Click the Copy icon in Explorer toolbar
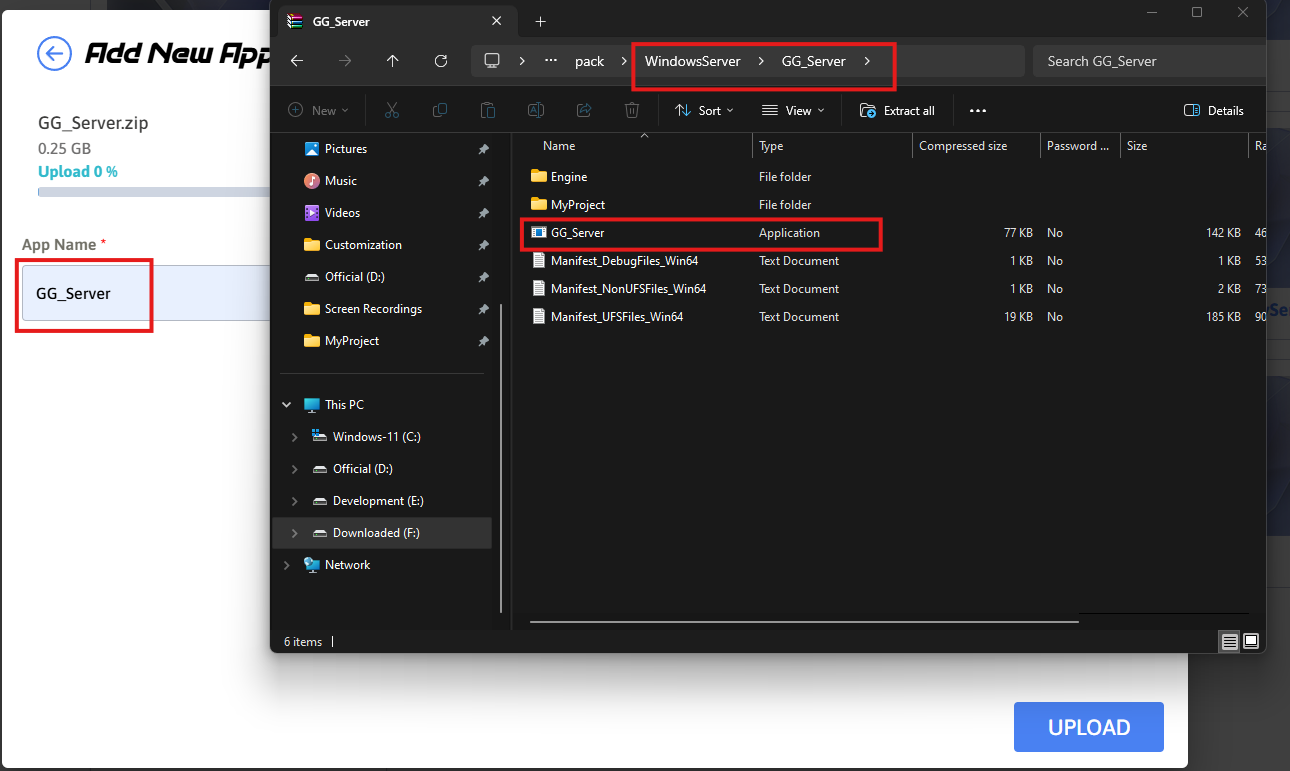This screenshot has width=1290, height=771. pyautogui.click(x=440, y=110)
